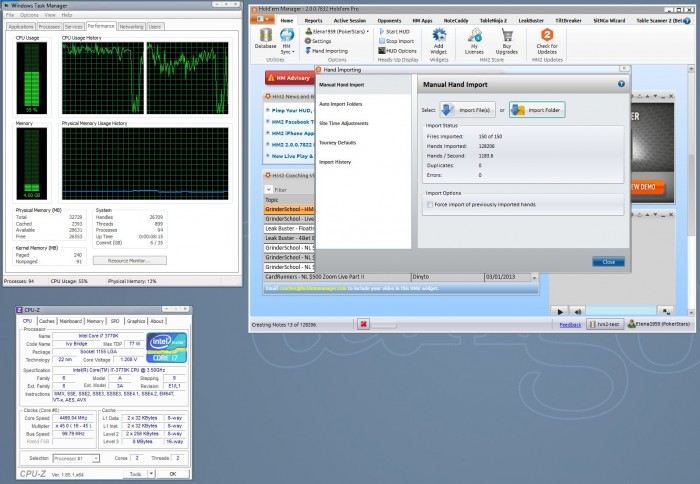Enable Force import of previously imported hands
700x484 pixels.
[431, 203]
